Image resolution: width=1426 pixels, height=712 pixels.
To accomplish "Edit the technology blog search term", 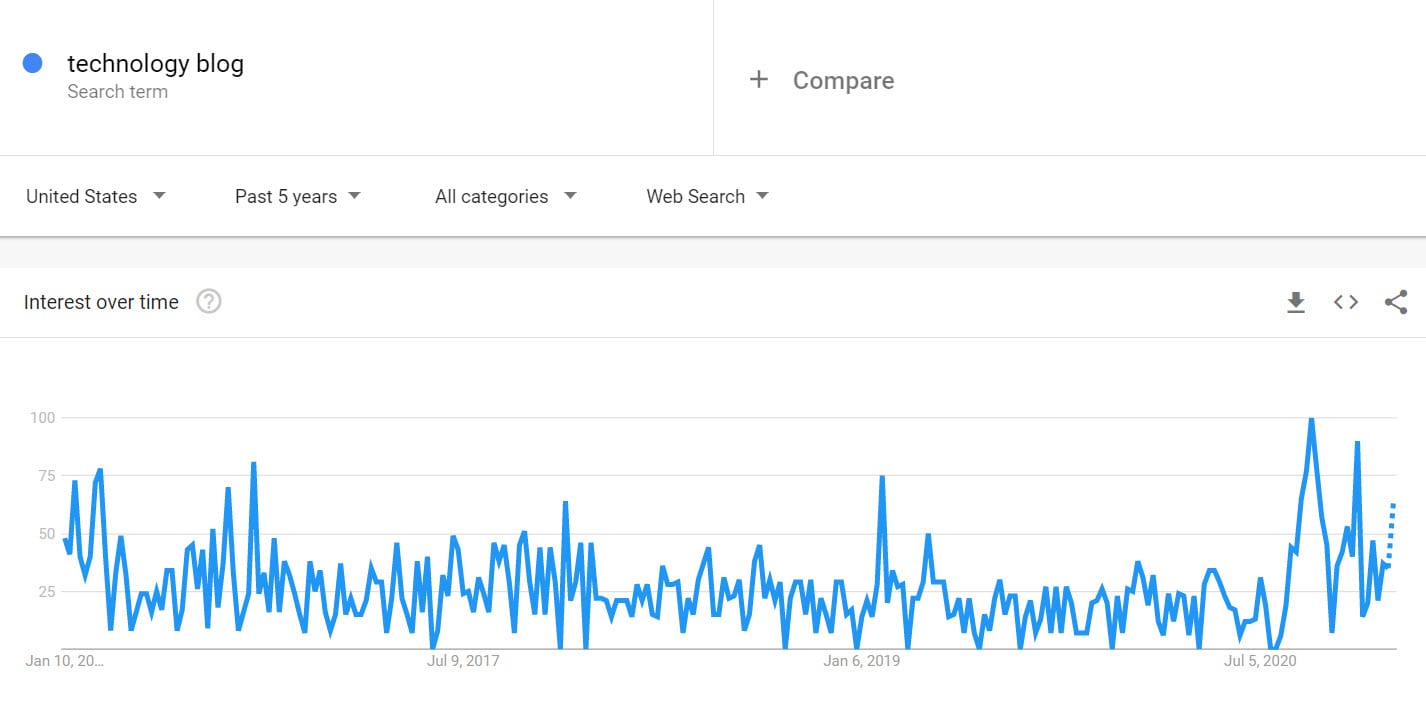I will pos(155,64).
